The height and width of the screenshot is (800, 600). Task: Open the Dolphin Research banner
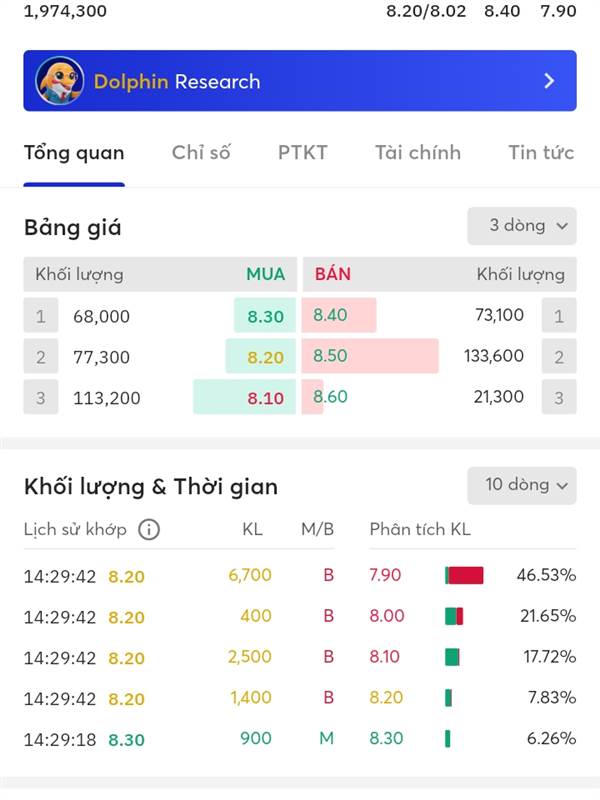click(x=300, y=81)
